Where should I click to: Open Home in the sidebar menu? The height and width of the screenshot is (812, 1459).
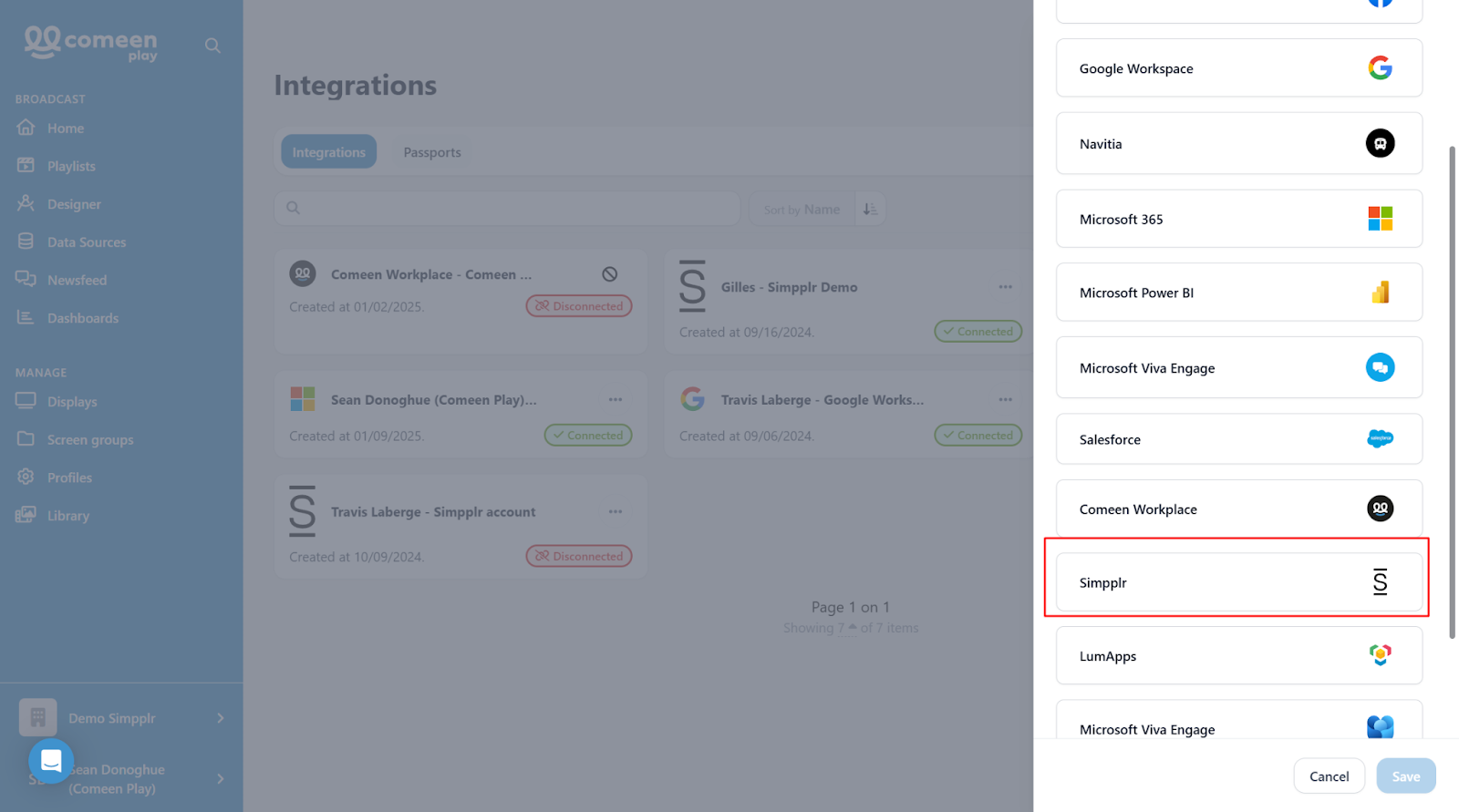(x=65, y=128)
